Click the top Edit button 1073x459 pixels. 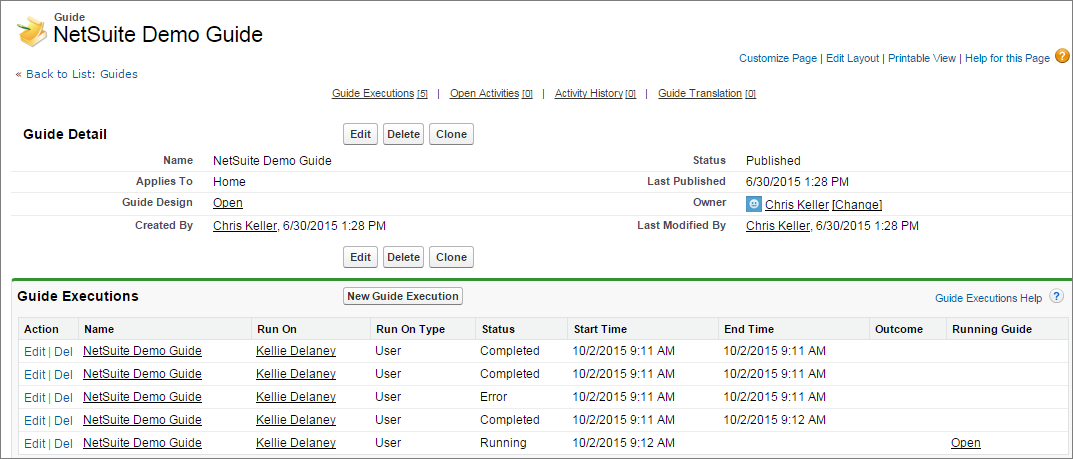pos(361,134)
